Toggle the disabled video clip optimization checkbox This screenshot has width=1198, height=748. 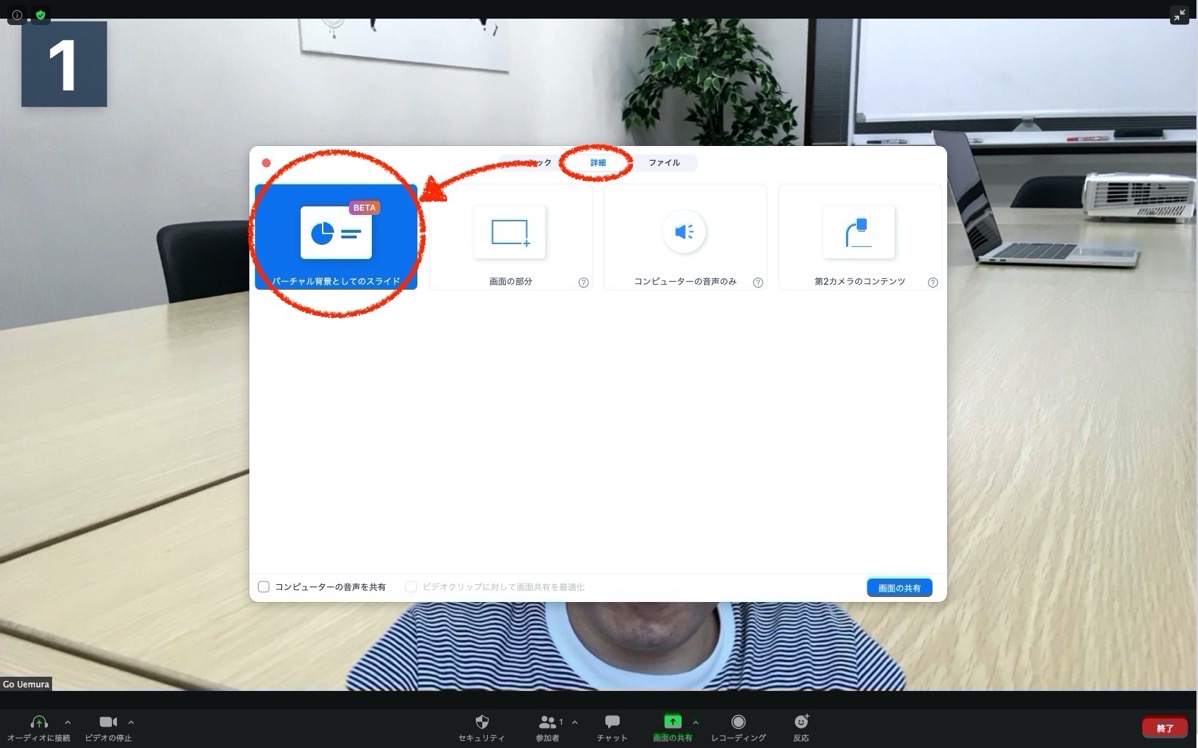point(411,587)
